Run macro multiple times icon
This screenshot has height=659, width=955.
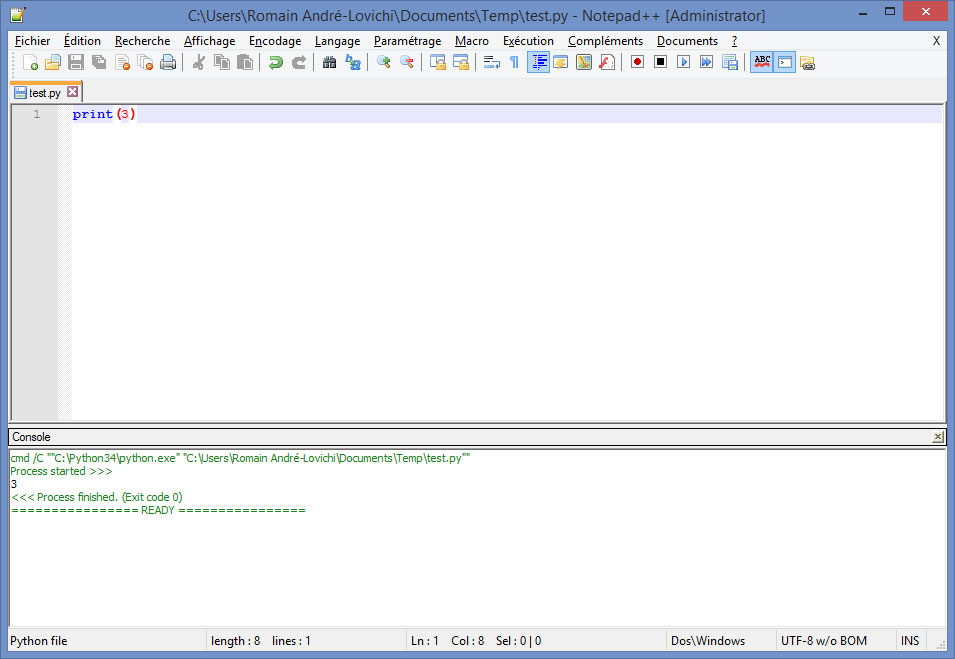pos(707,62)
